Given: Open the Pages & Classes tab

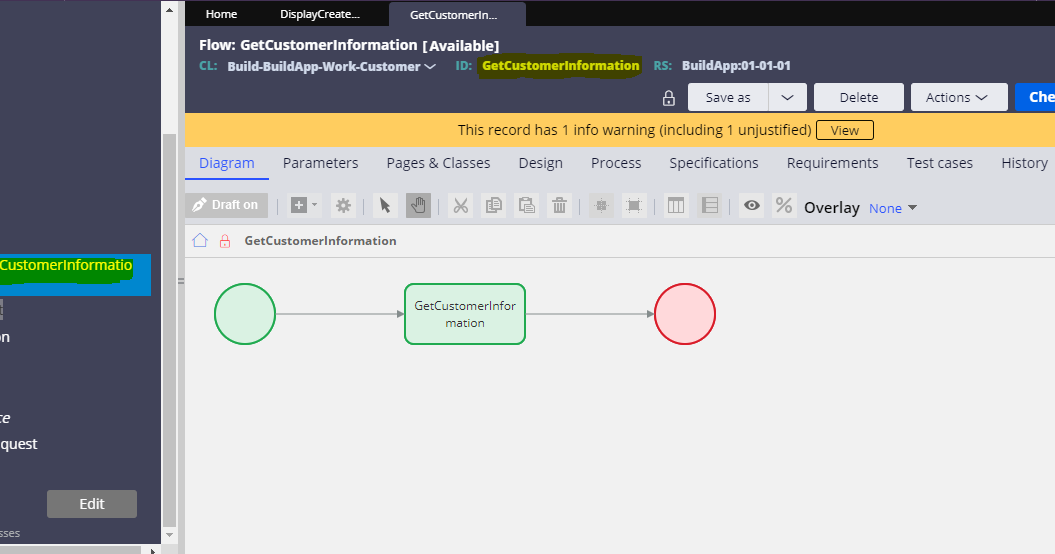Looking at the screenshot, I should (438, 163).
